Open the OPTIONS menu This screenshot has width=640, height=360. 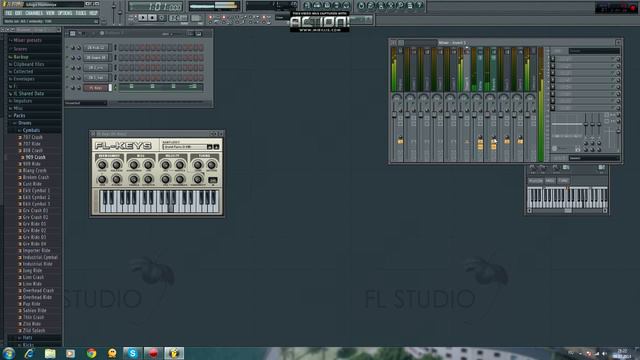pyautogui.click(x=65, y=13)
